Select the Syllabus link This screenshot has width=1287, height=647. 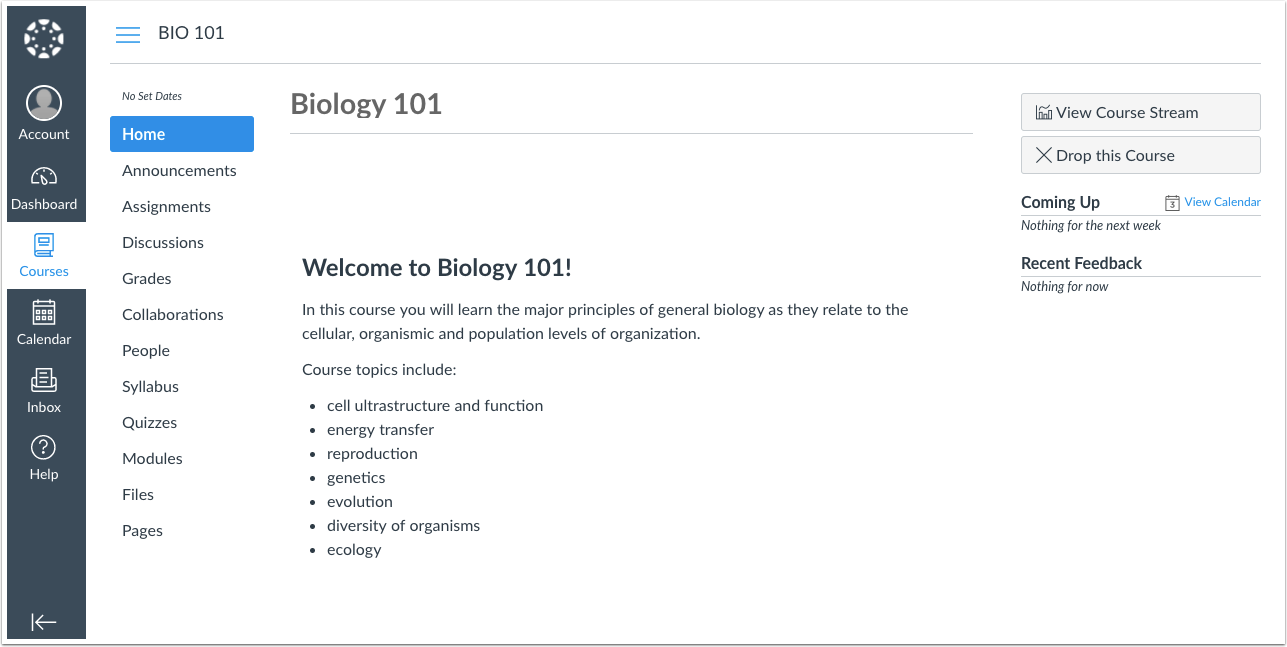tap(150, 386)
